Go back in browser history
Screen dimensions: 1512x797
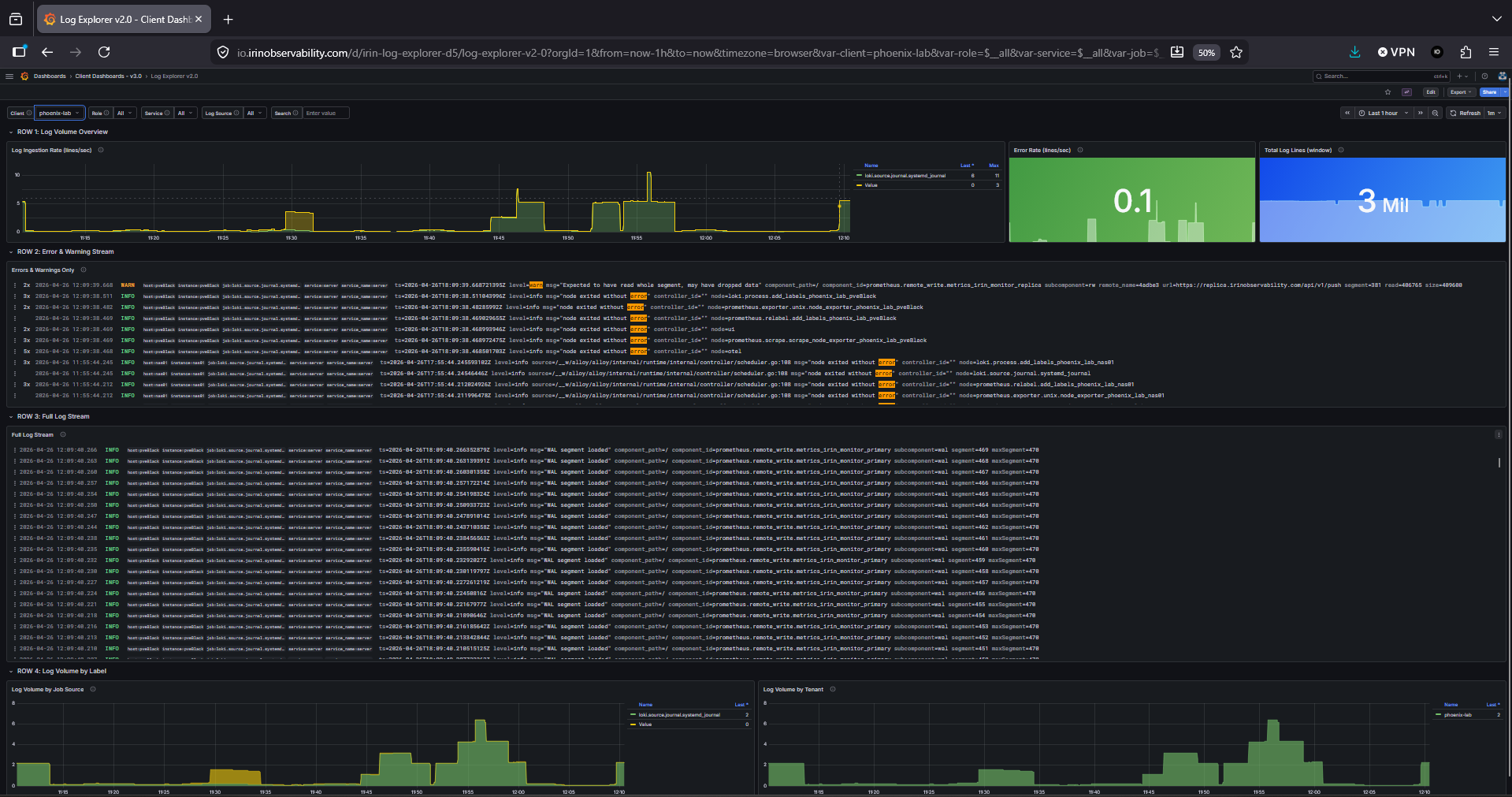tap(47, 52)
